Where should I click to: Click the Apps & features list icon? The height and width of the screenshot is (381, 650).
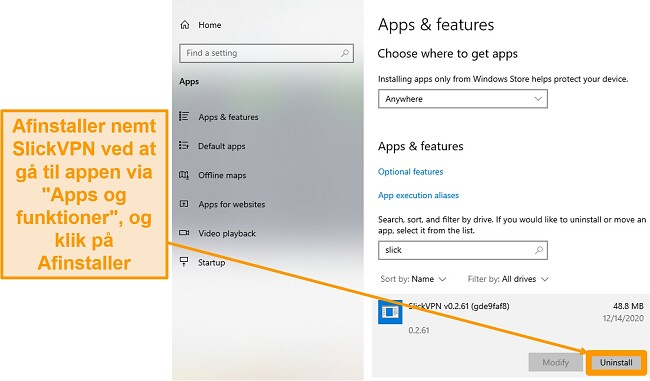click(x=184, y=116)
